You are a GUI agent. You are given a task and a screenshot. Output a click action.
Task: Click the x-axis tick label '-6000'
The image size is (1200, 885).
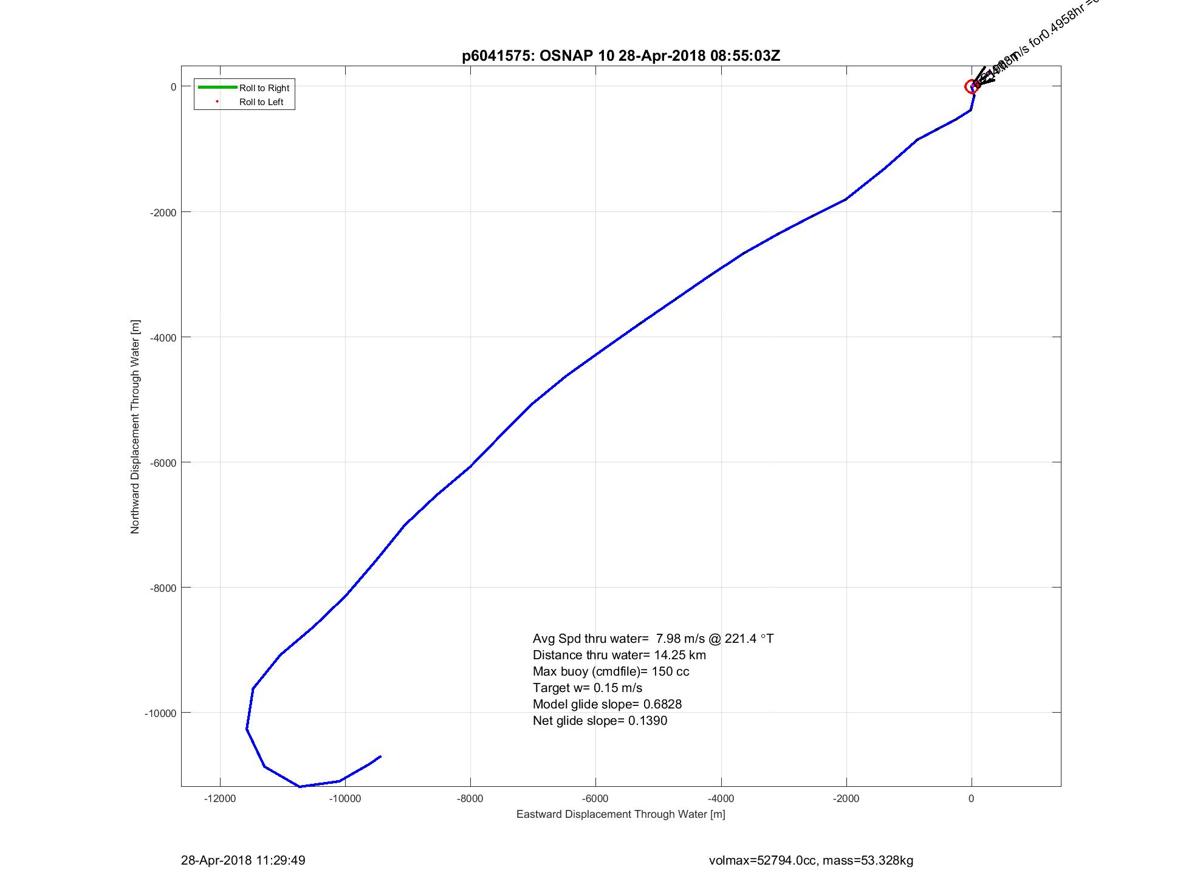tap(595, 798)
